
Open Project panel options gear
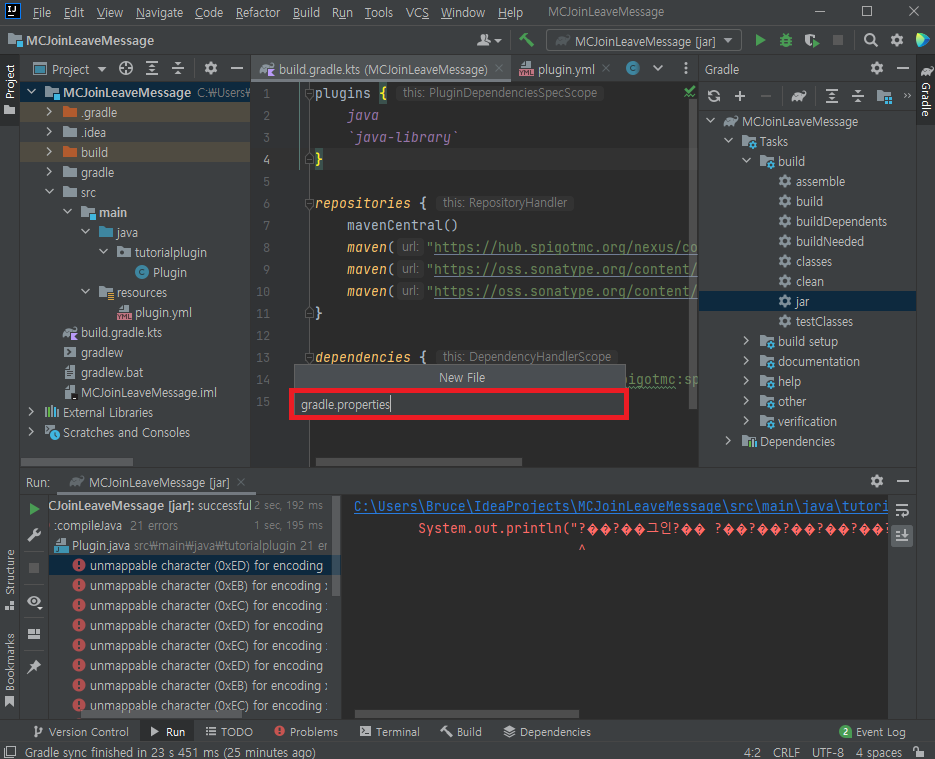[210, 69]
